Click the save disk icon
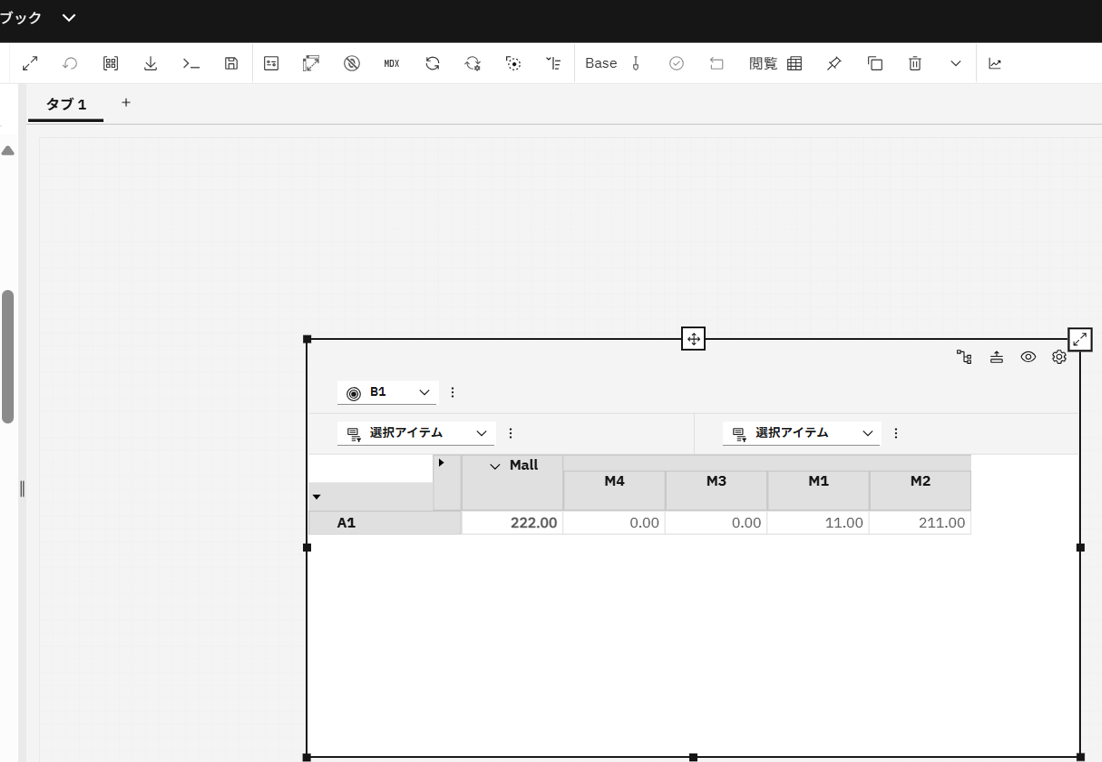Image resolution: width=1102 pixels, height=762 pixels. (x=231, y=63)
